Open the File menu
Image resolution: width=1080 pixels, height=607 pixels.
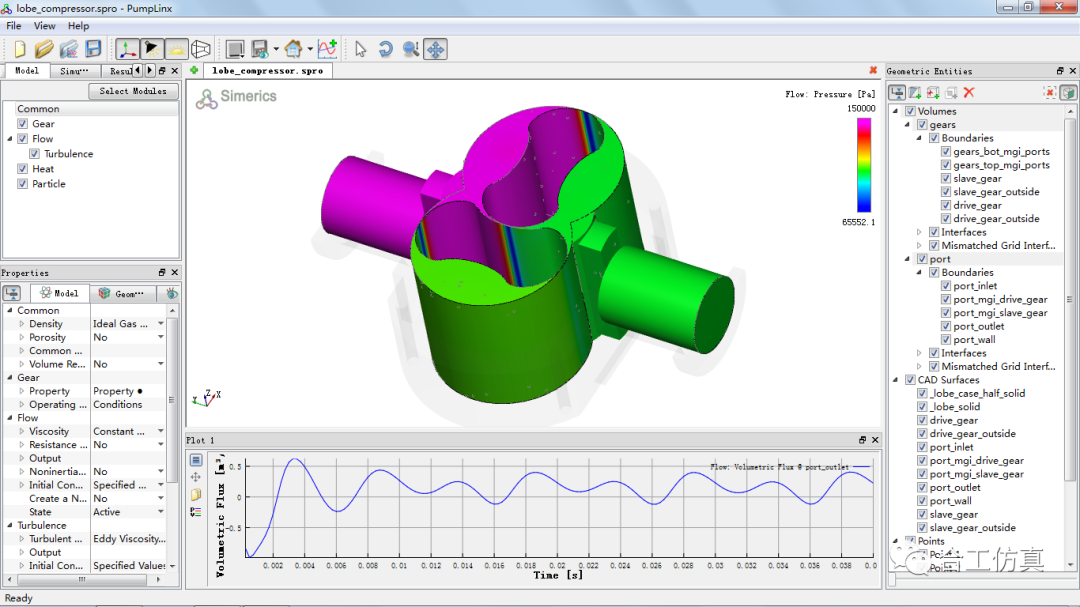tap(14, 25)
